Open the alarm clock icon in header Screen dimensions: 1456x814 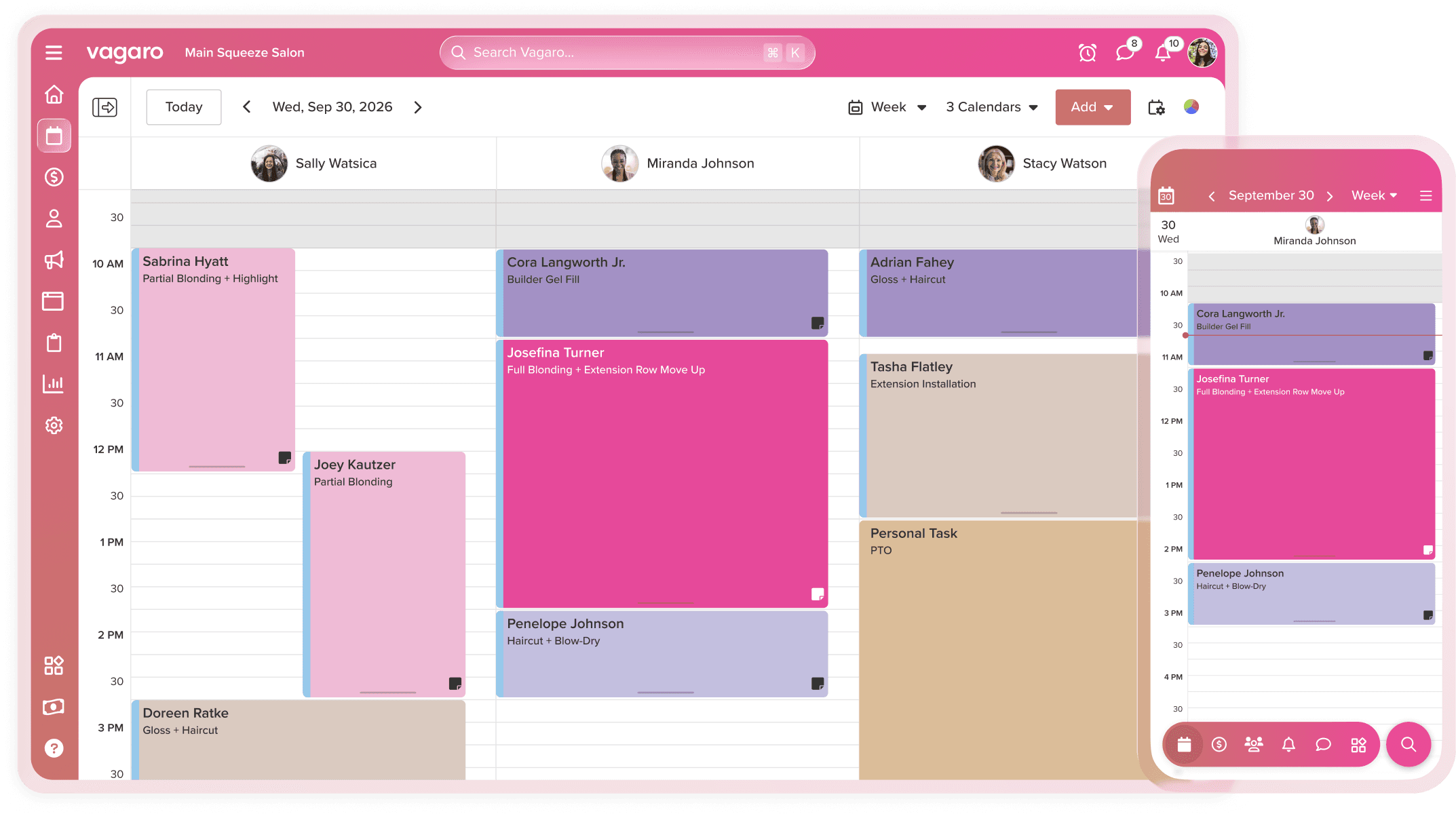[x=1087, y=53]
